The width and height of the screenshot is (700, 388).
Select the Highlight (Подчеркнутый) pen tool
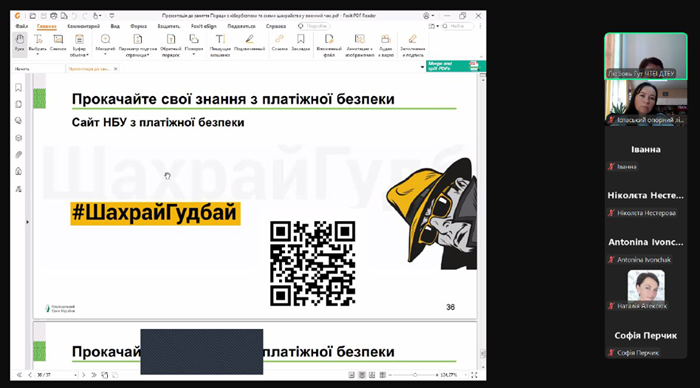250,43
